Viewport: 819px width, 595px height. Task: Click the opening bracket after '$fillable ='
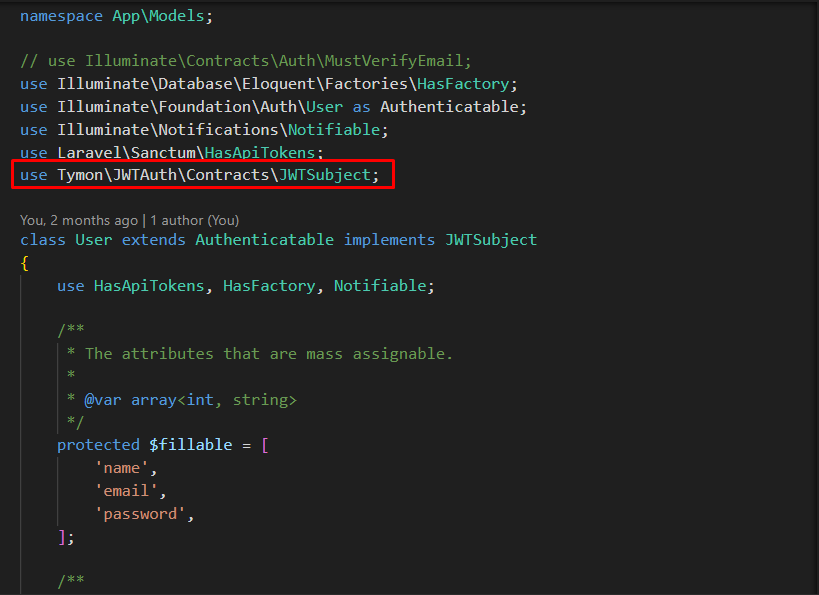pos(265,445)
